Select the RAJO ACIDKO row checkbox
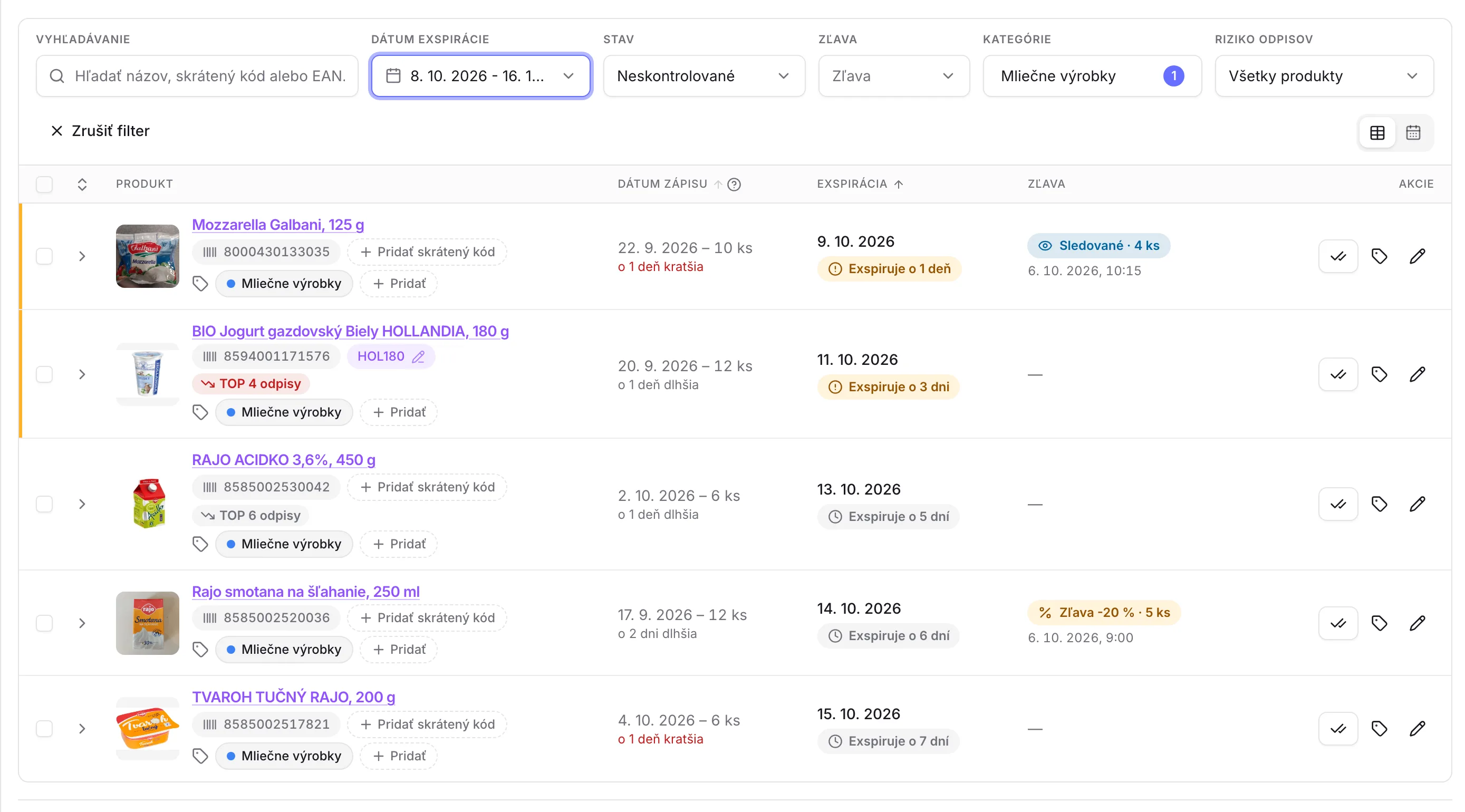Screen dimensions: 1465x812 point(44,504)
